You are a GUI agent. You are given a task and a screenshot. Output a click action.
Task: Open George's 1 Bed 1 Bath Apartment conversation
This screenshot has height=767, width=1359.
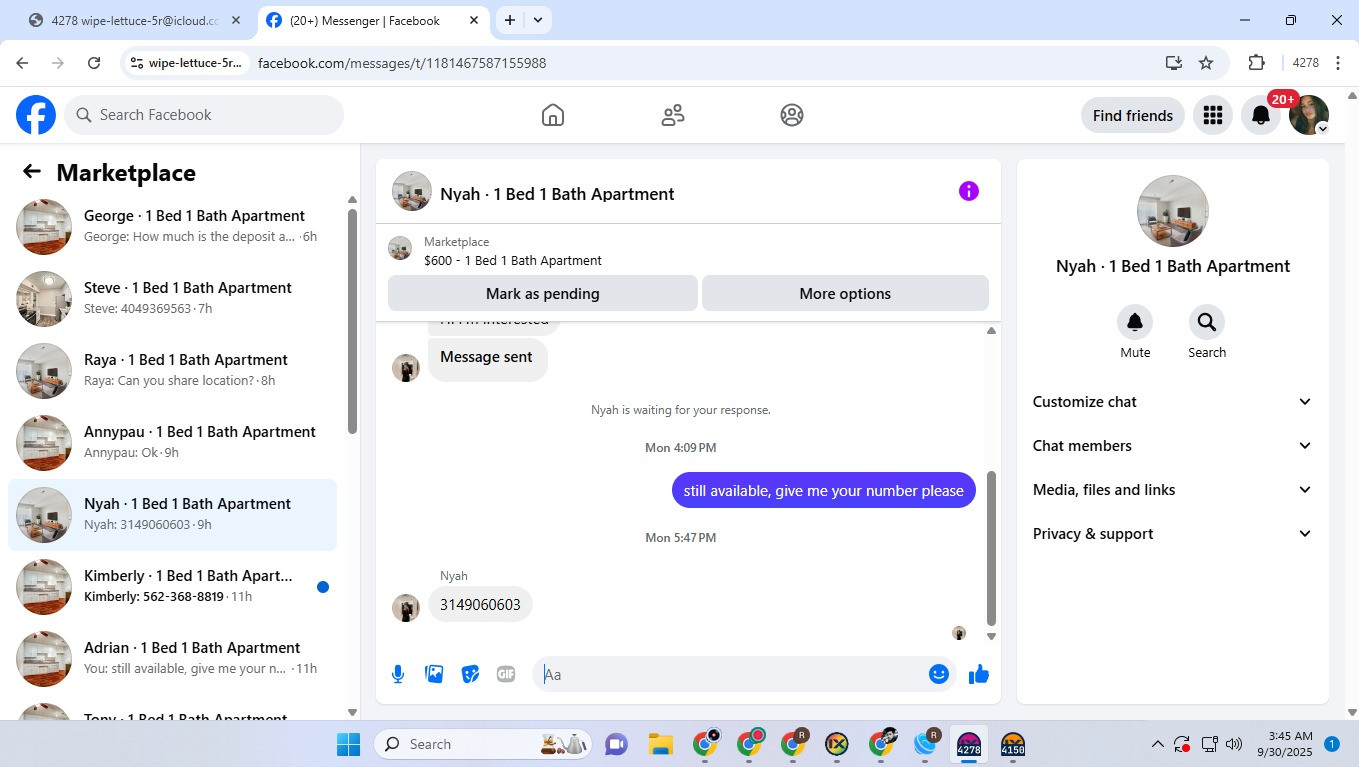[x=172, y=227]
